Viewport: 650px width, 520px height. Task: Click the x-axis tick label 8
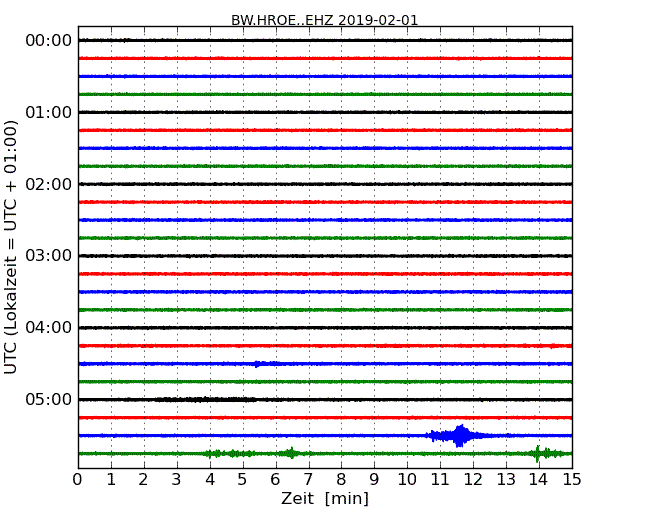[342, 480]
